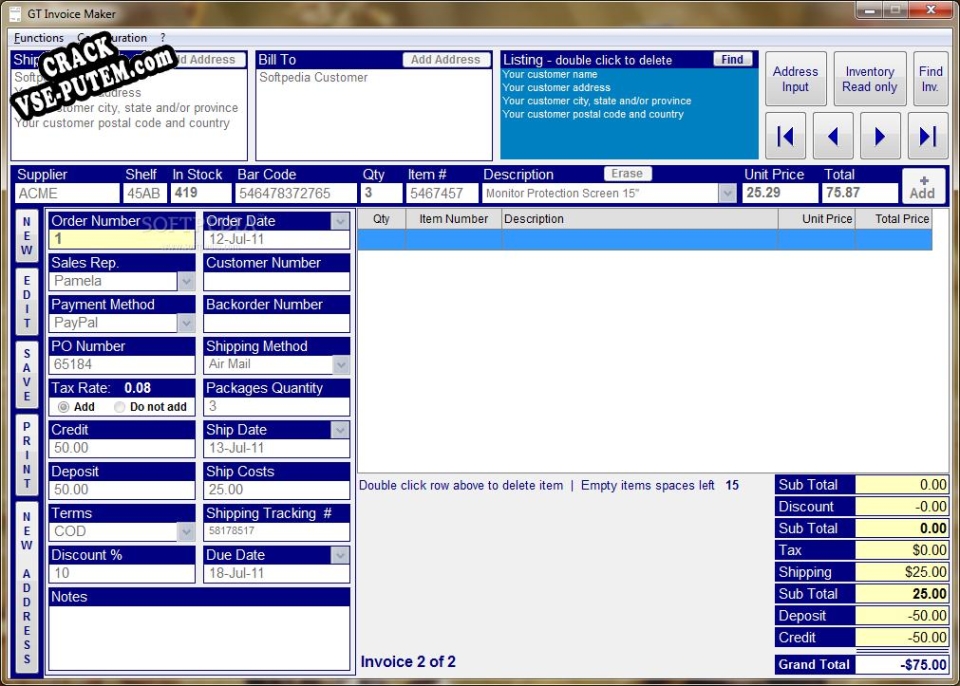Go to the next invoice
The height and width of the screenshot is (686, 960).
pos(881,135)
